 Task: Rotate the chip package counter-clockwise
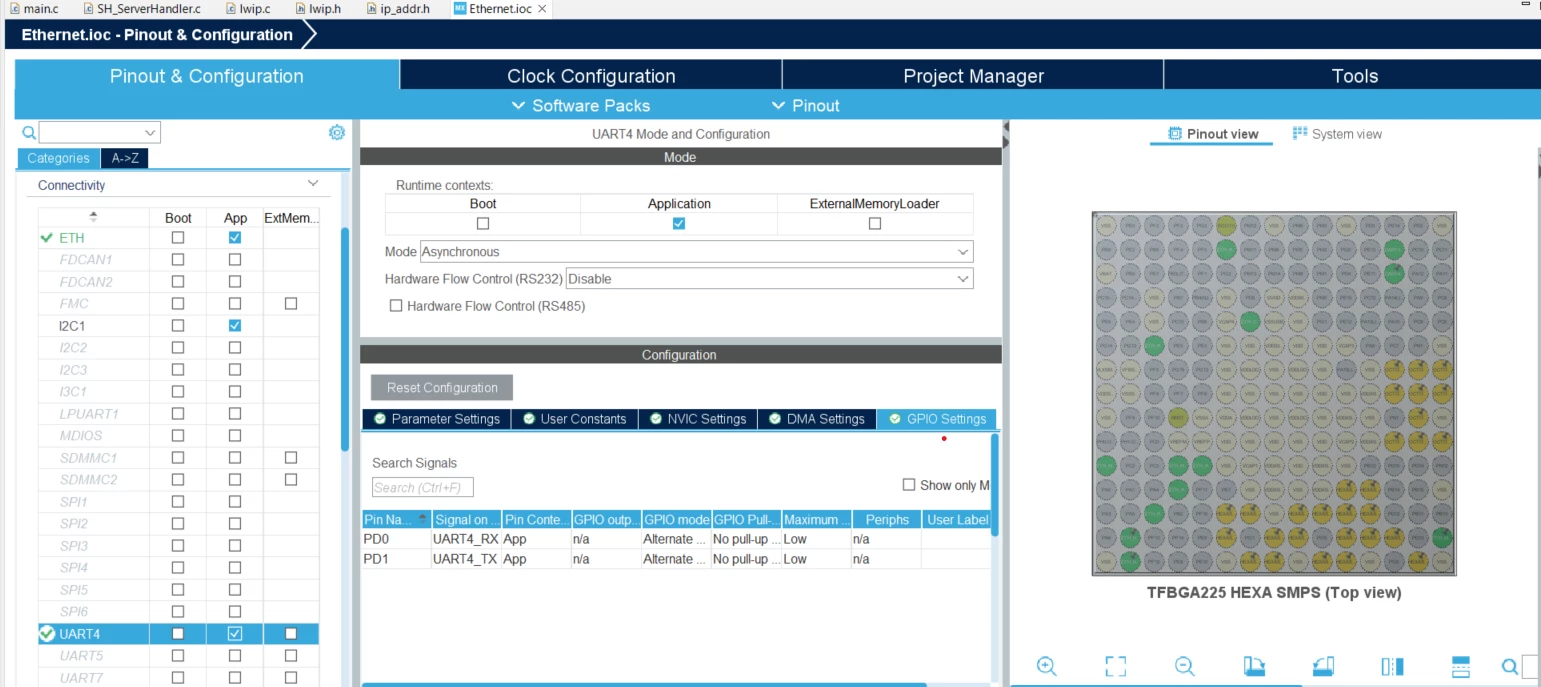point(1322,666)
